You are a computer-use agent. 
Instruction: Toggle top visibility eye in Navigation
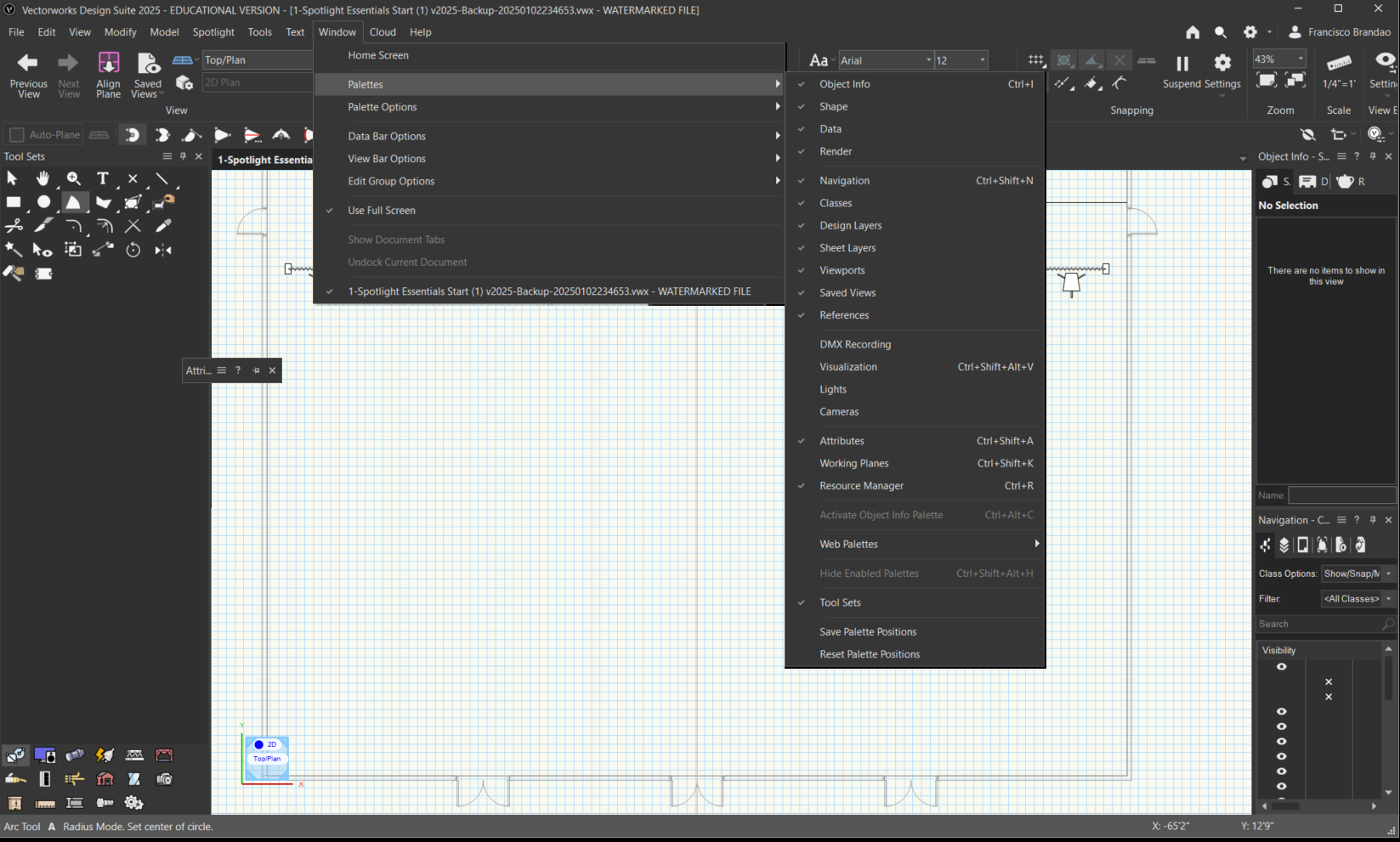pyautogui.click(x=1281, y=667)
